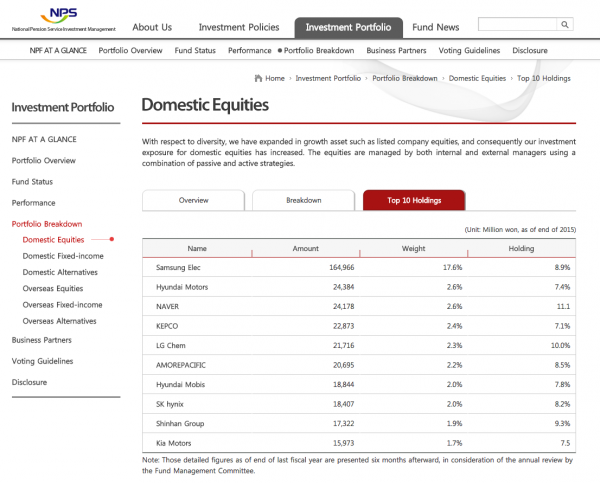The height and width of the screenshot is (483, 600).
Task: Open Overseas Alternatives in sidebar
Action: point(59,321)
